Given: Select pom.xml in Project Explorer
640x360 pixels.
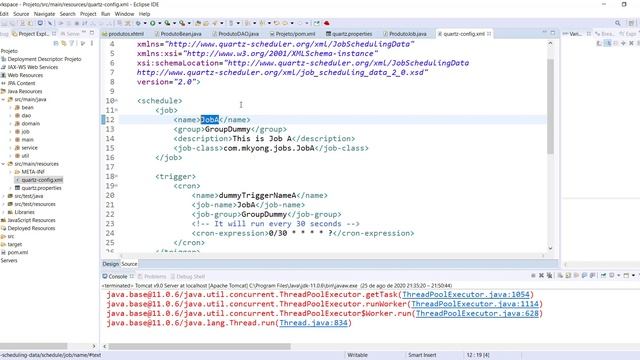Looking at the screenshot, I should click(18, 253).
